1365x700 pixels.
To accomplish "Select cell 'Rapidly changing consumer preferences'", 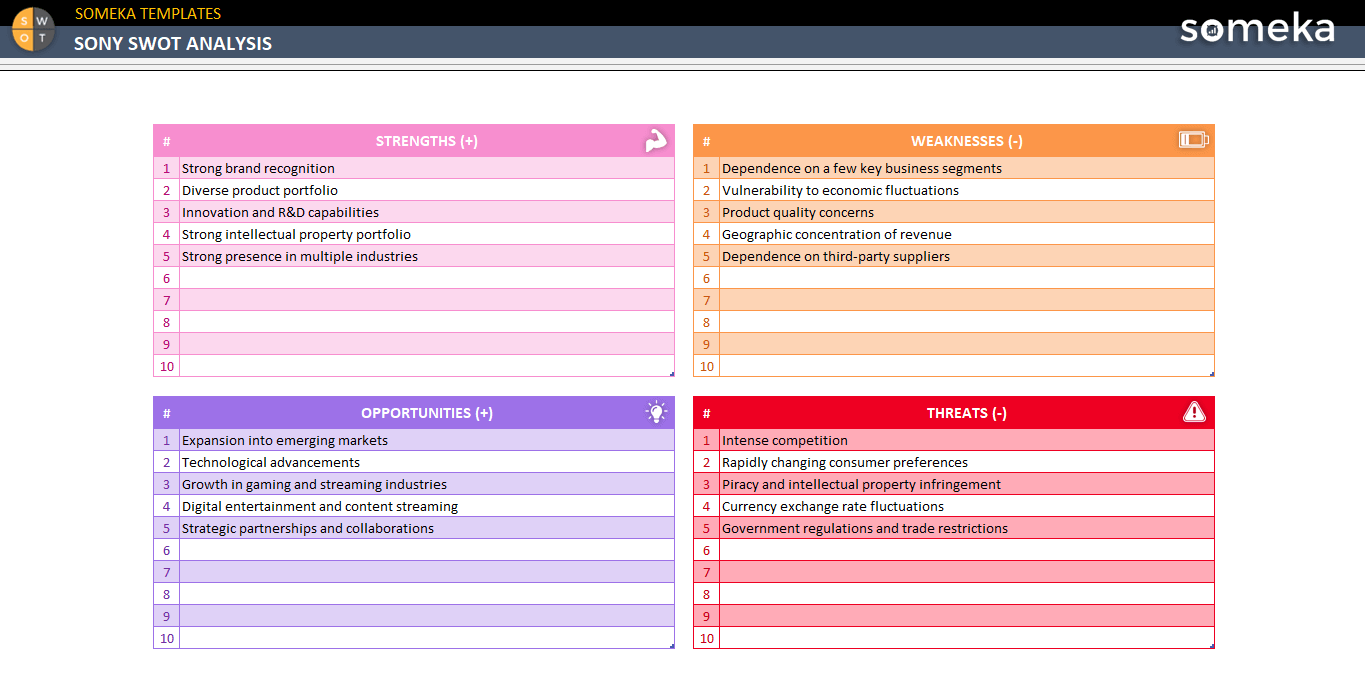I will (x=967, y=462).
